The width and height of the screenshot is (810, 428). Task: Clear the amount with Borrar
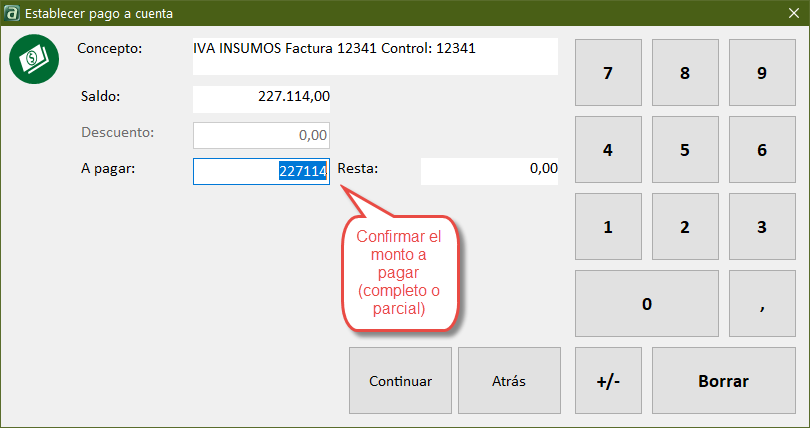click(723, 381)
